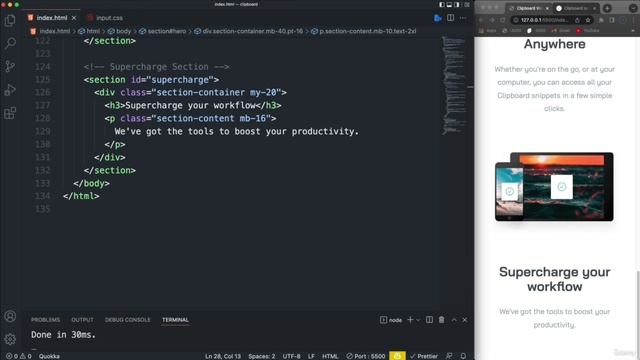The width and height of the screenshot is (640, 360).
Task: Click the Supercharge your workflow heading
Action: click(x=554, y=279)
